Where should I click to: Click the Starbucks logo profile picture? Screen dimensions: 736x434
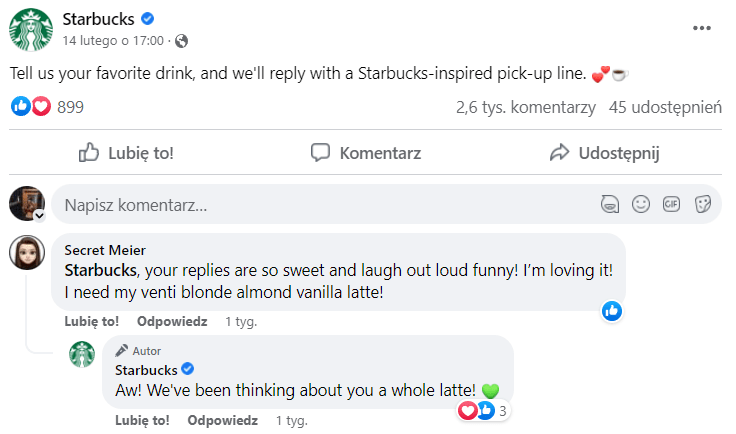click(30, 29)
